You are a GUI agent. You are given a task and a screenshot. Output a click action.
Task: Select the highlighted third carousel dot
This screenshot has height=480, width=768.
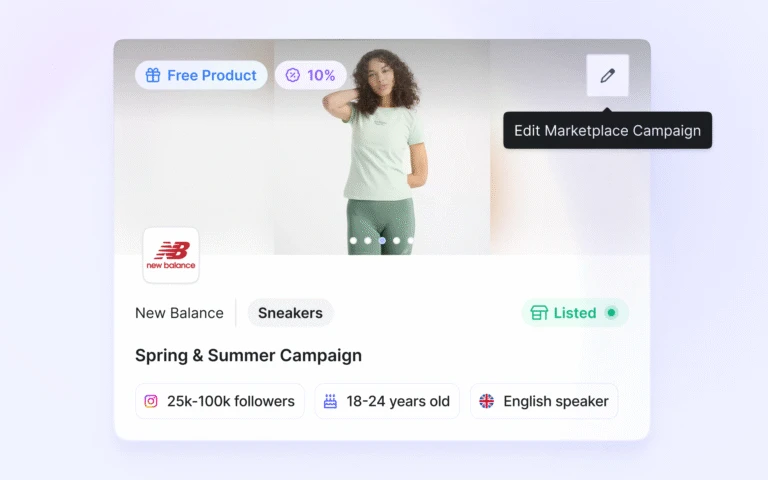coord(382,240)
